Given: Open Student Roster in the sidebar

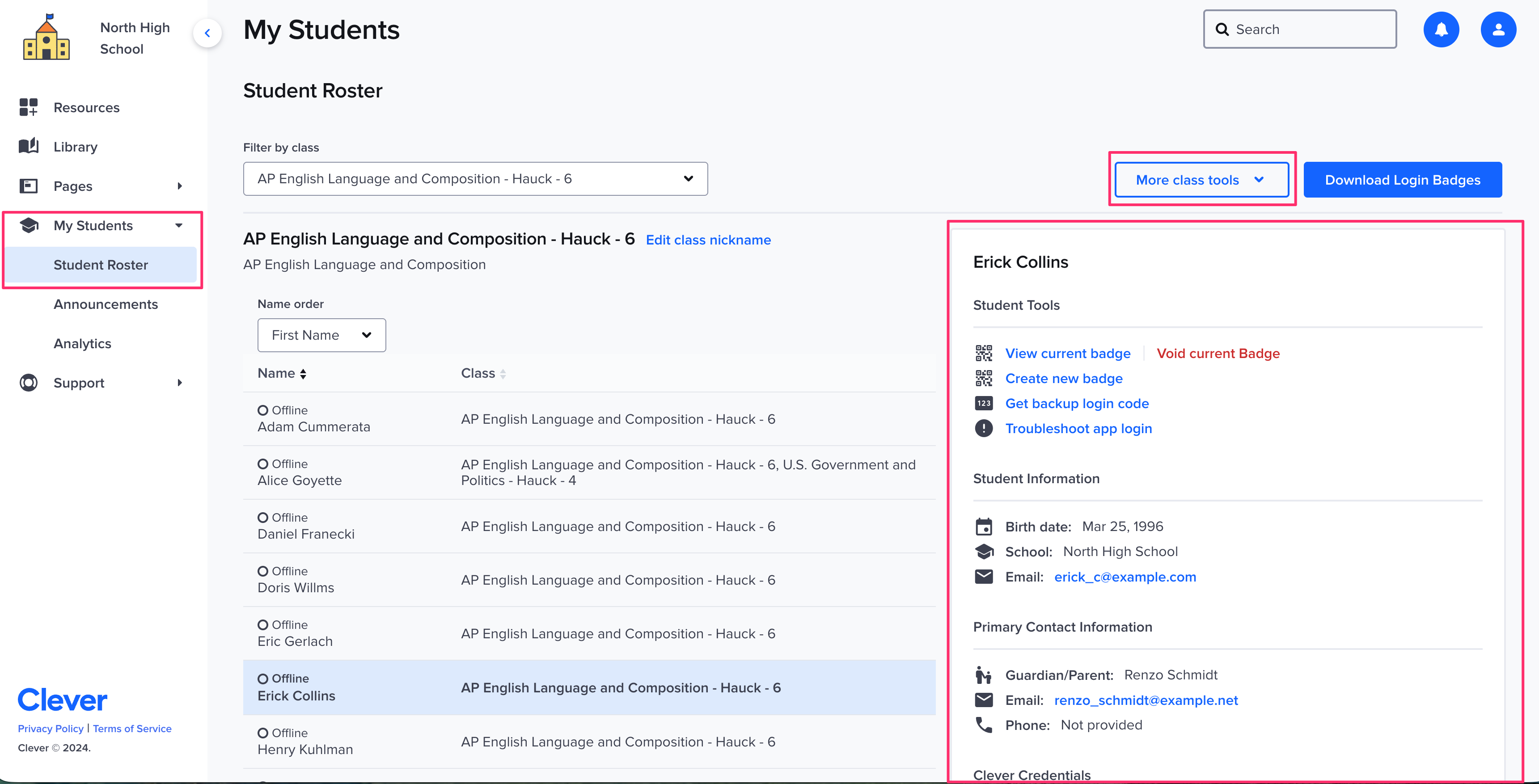Looking at the screenshot, I should click(100, 265).
